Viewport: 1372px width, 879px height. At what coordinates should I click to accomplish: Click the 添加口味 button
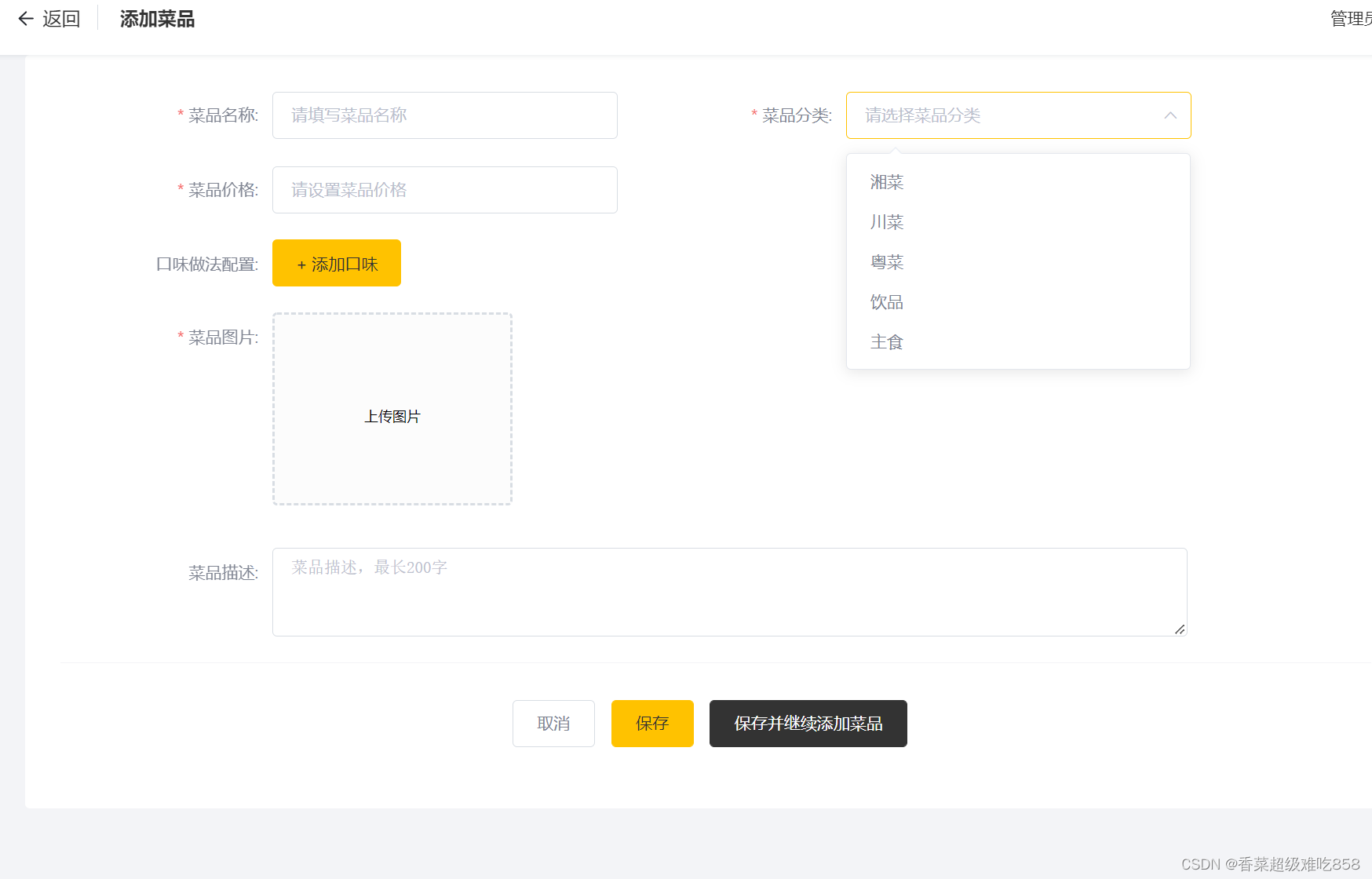(x=337, y=263)
